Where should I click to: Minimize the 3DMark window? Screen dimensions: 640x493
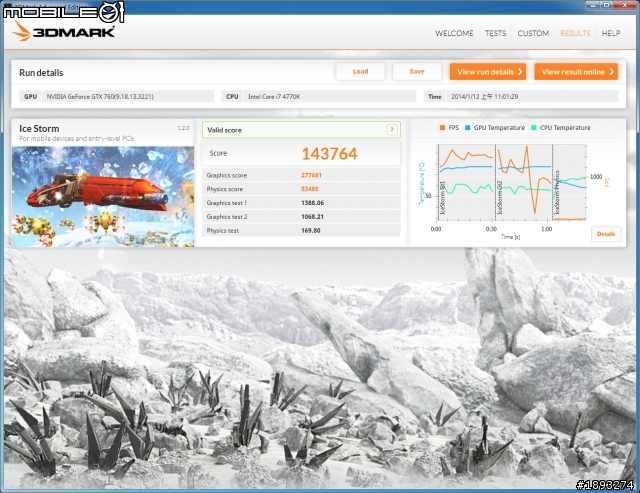coord(593,6)
